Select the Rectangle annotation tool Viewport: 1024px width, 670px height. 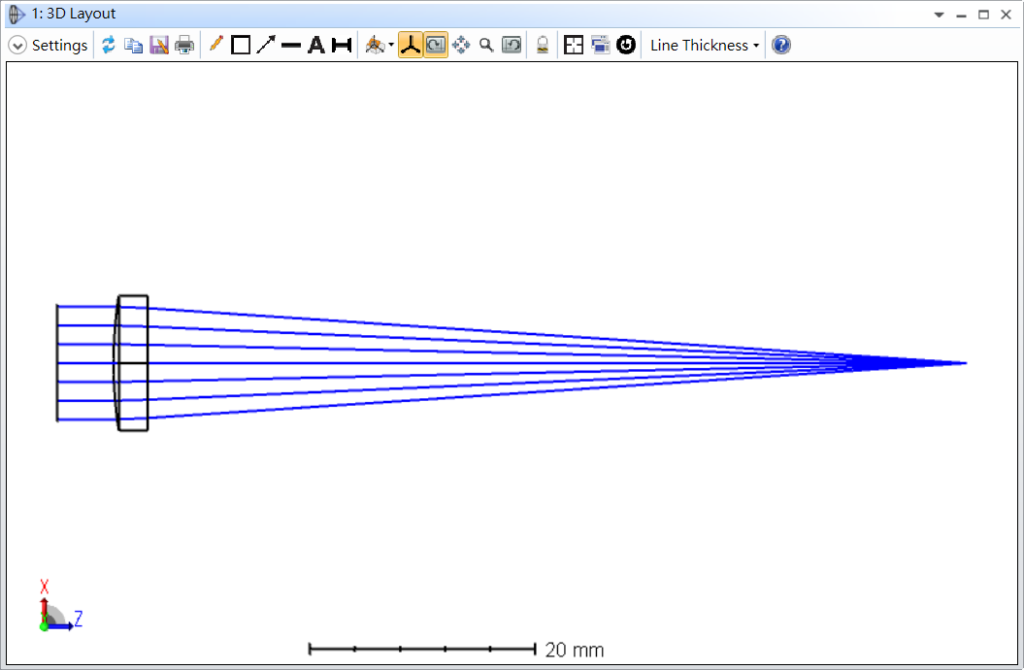click(240, 44)
